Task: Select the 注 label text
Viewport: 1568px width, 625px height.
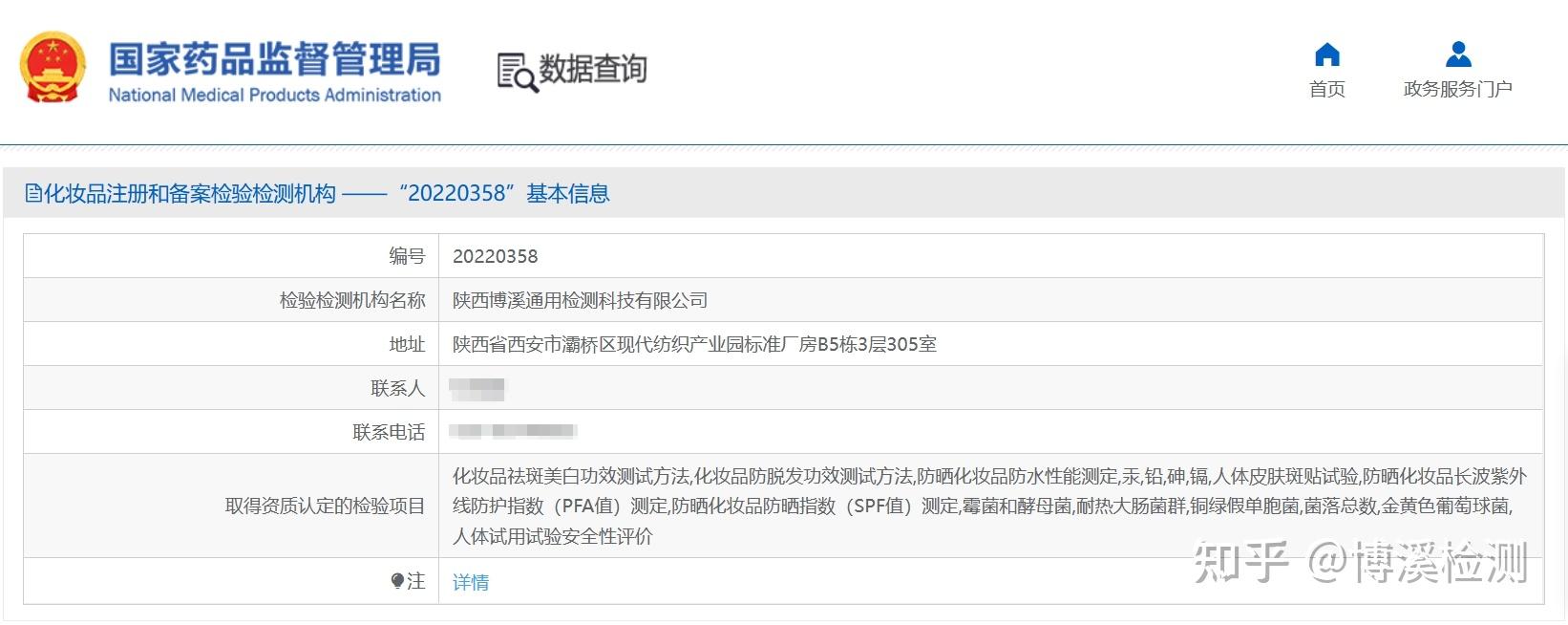Action: pos(416,581)
